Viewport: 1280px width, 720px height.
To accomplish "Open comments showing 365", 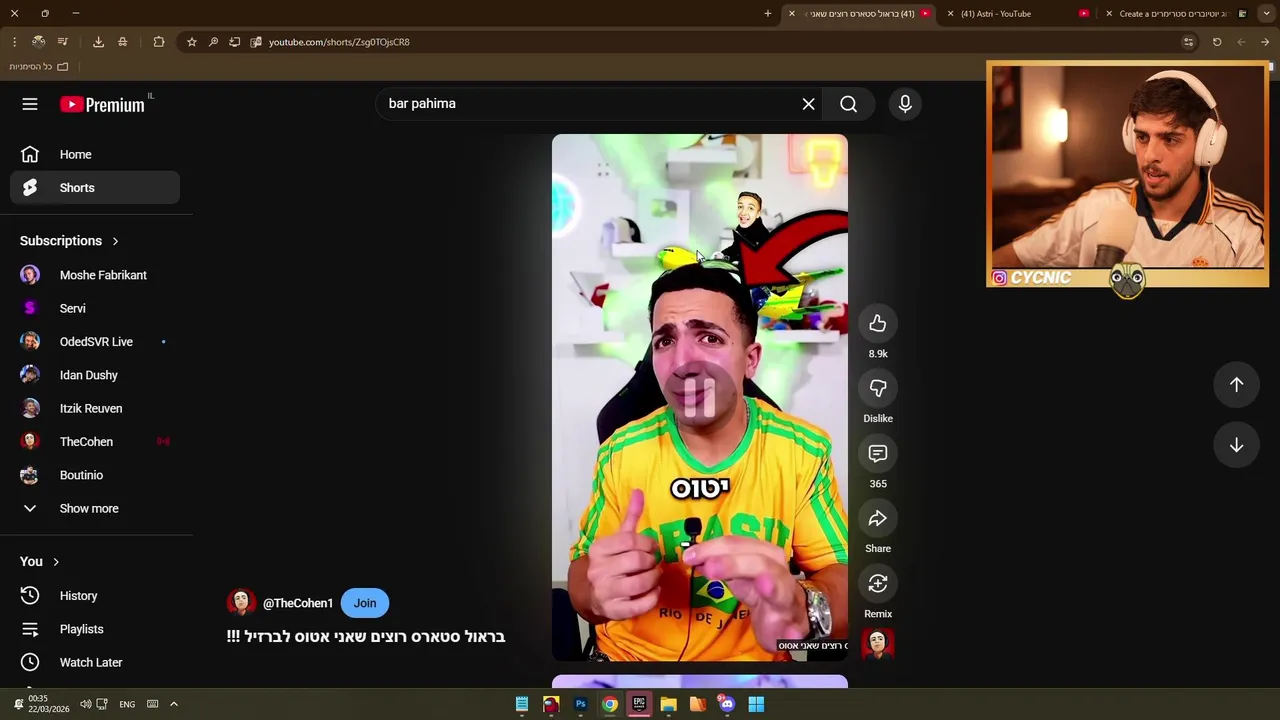I will coord(878,454).
